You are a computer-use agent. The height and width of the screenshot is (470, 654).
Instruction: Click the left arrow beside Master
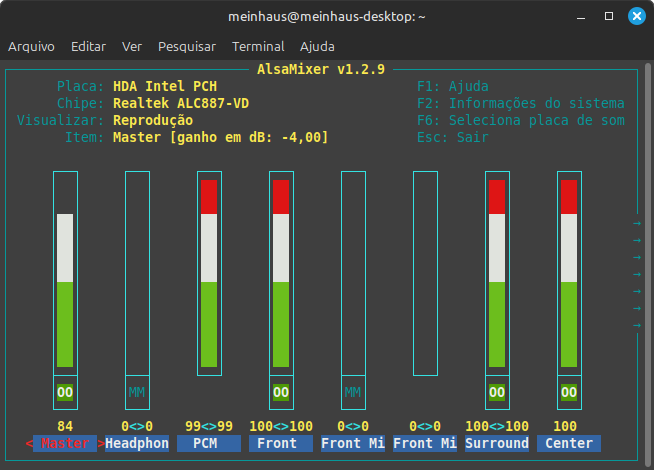click(x=29, y=443)
